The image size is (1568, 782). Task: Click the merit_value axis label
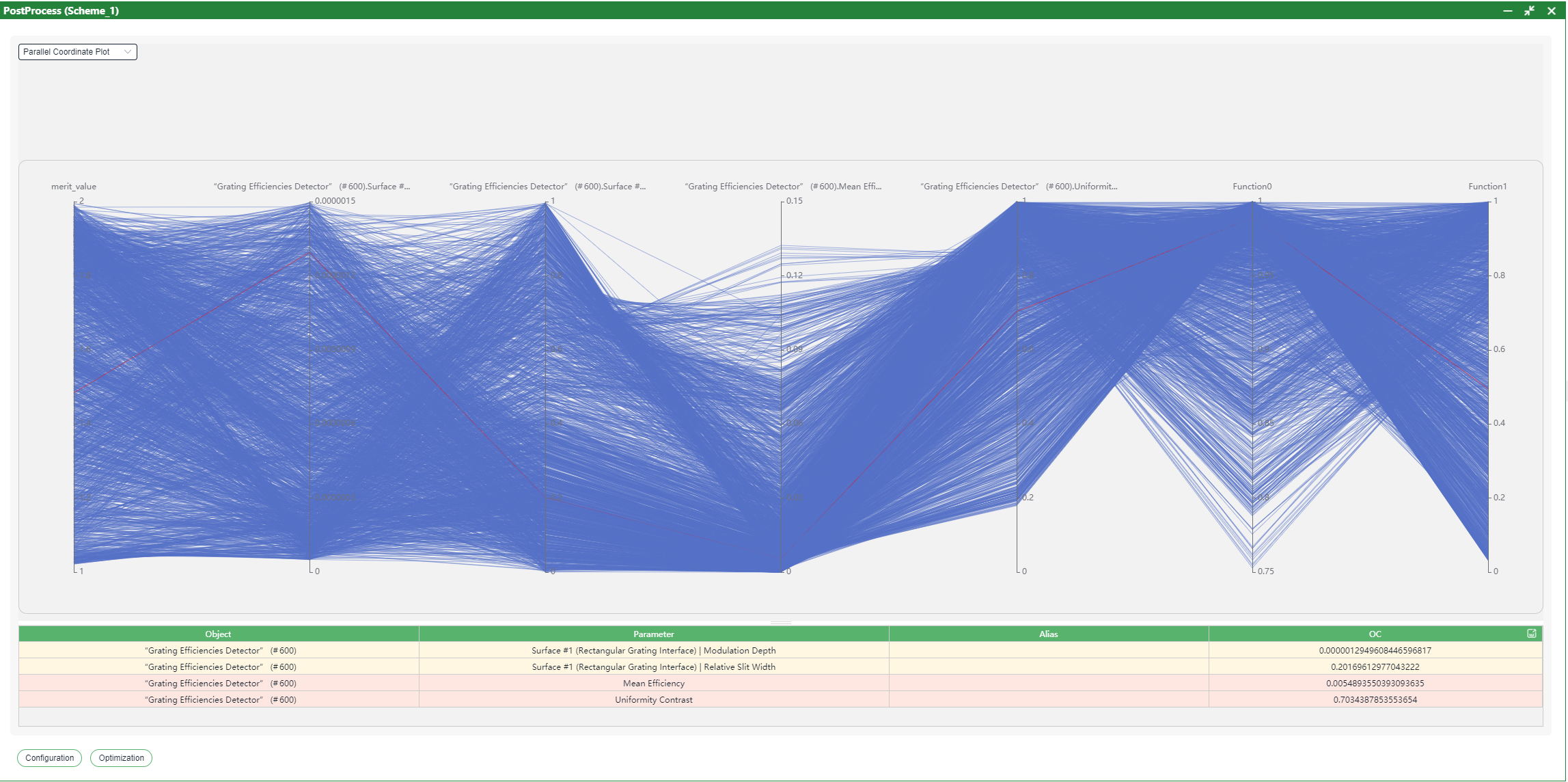(74, 187)
